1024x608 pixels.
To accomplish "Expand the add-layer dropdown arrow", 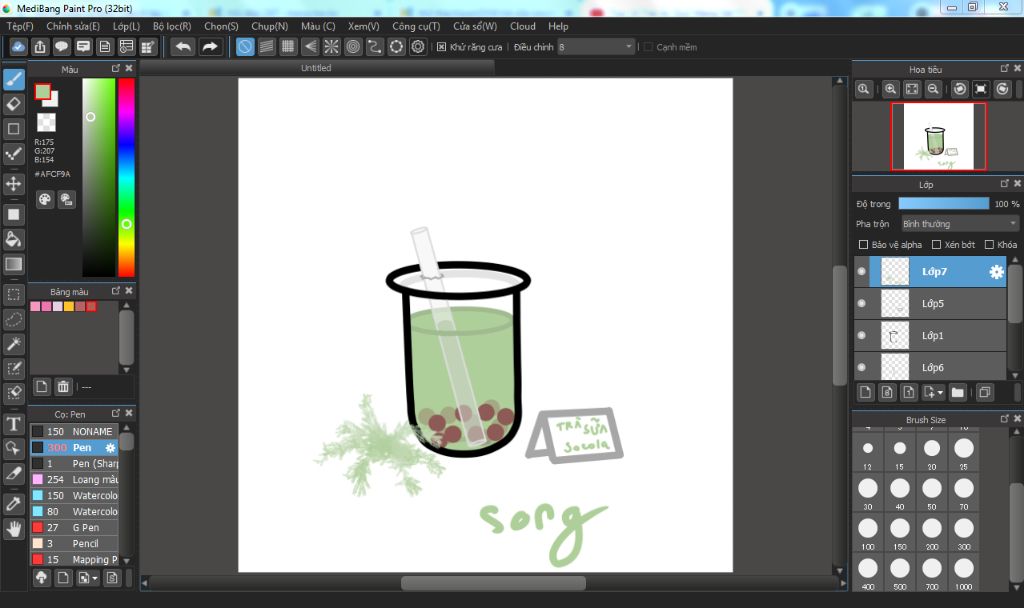I will 940,392.
